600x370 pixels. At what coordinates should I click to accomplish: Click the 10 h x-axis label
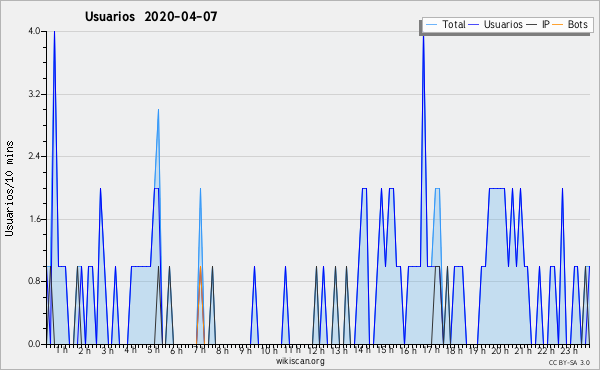tap(269, 350)
